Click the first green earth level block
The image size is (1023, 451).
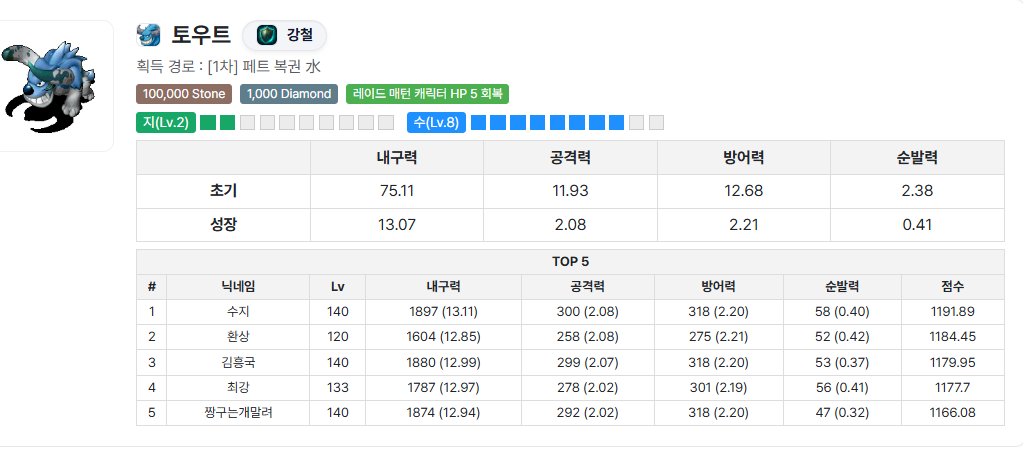[x=208, y=123]
